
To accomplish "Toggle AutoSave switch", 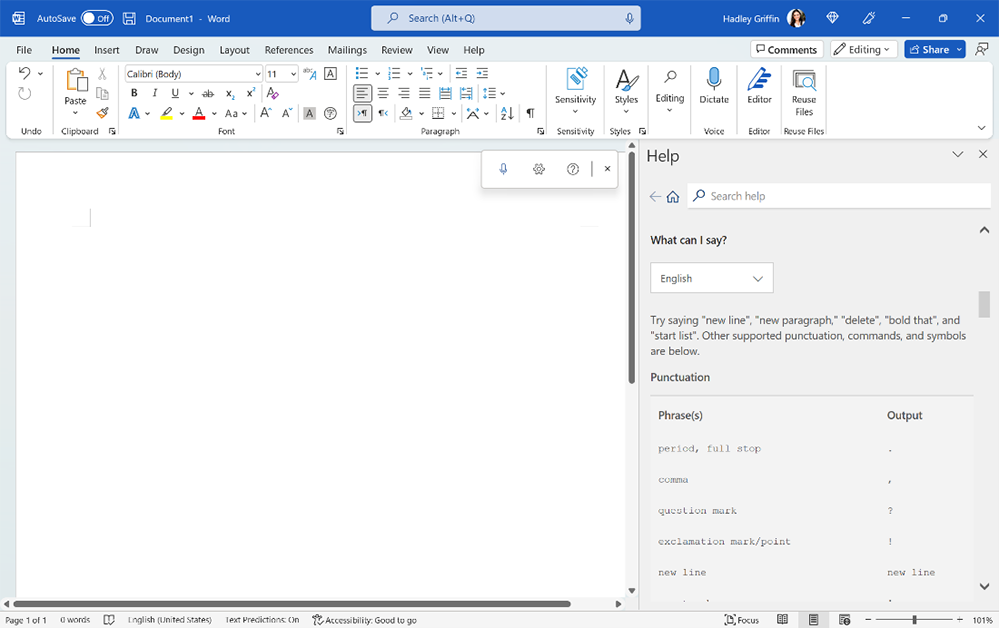I will (97, 18).
